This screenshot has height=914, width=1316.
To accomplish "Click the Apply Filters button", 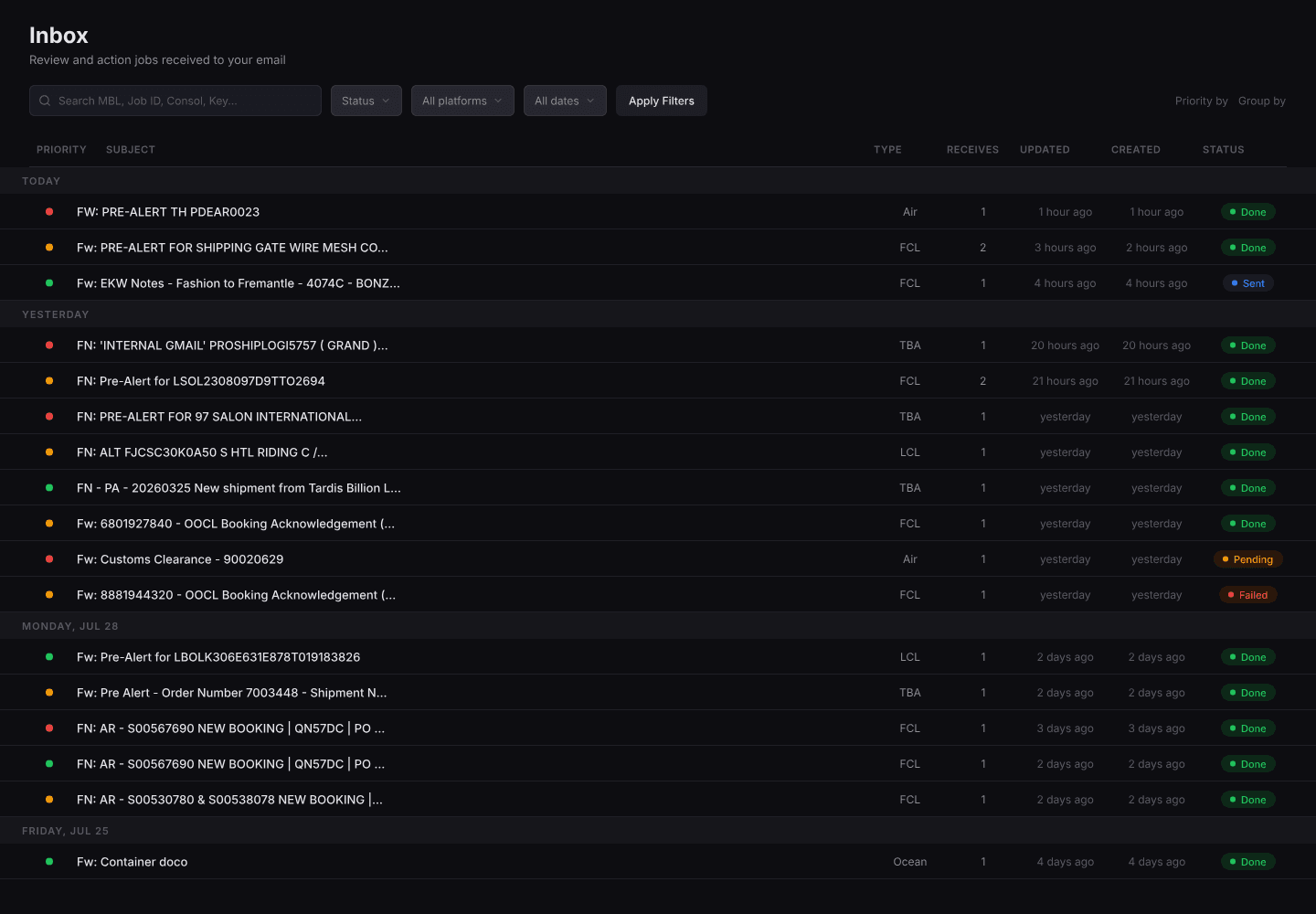I will tap(661, 101).
